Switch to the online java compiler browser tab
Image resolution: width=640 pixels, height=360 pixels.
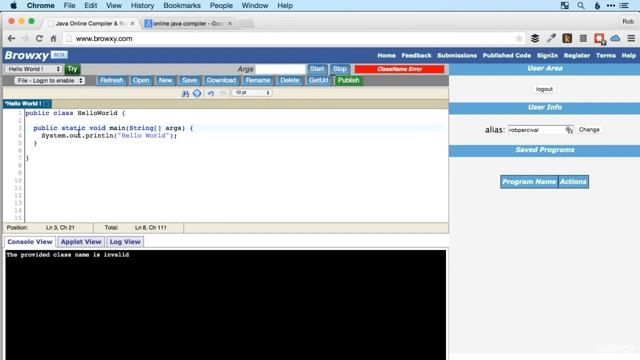click(188, 24)
